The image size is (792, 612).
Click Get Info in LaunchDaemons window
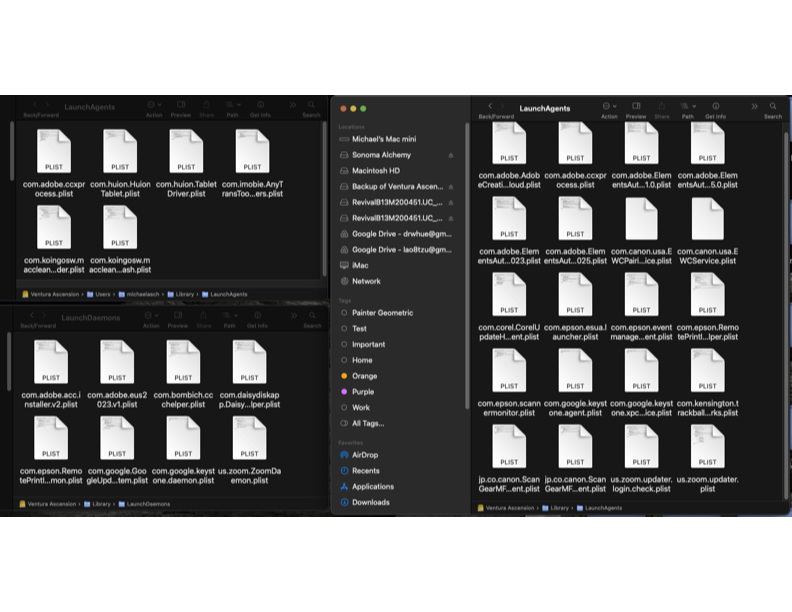pyautogui.click(x=257, y=315)
